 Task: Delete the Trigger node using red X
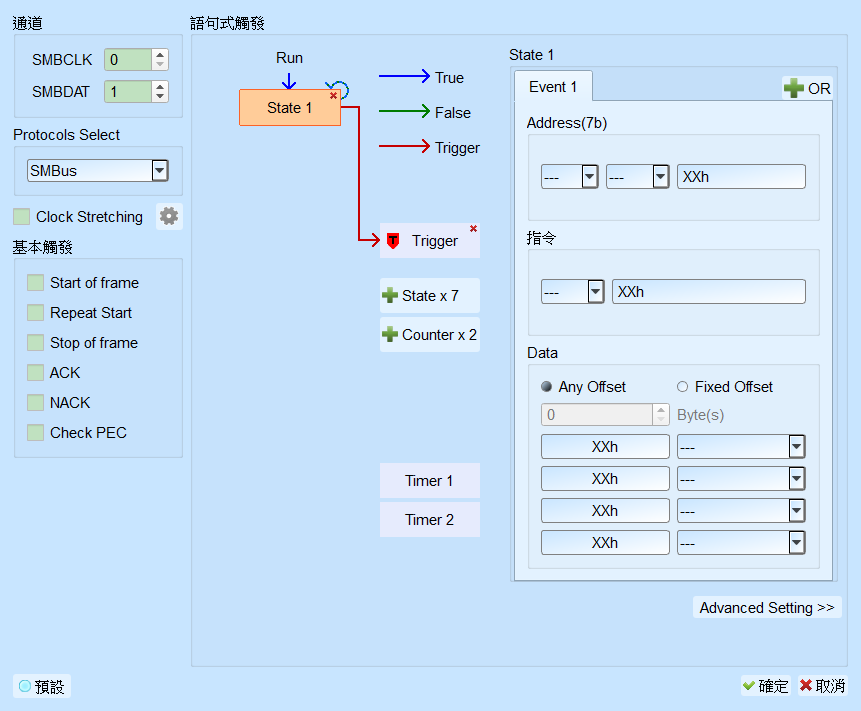point(473,228)
